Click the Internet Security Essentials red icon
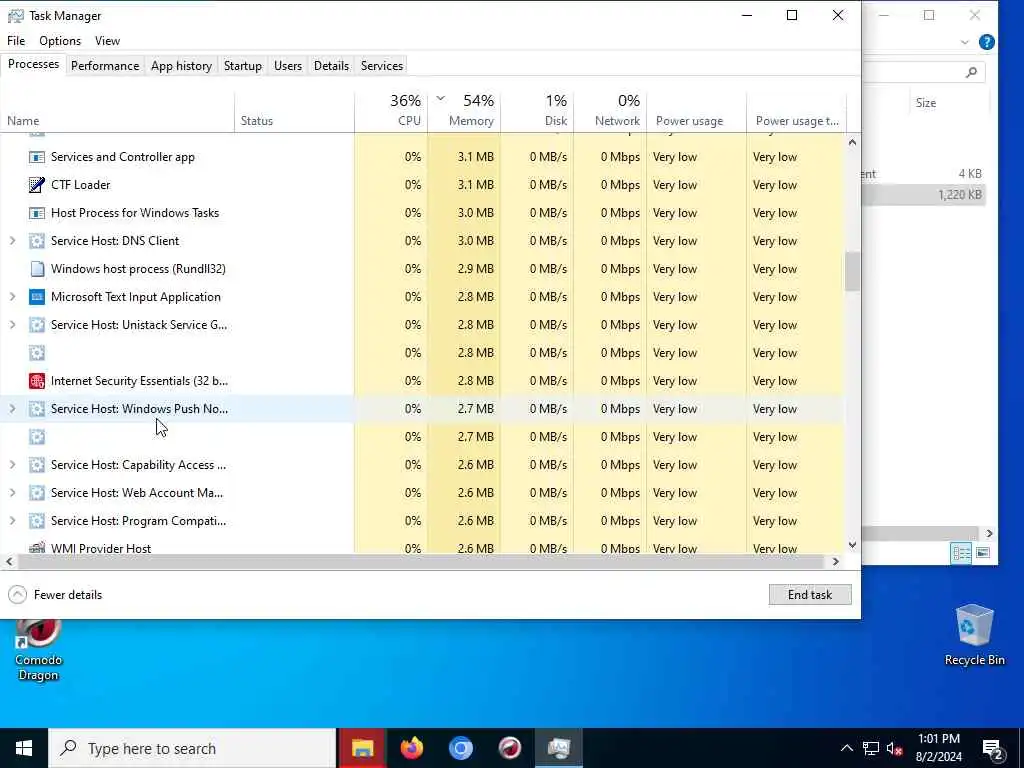Viewport: 1024px width, 768px height. pos(37,381)
